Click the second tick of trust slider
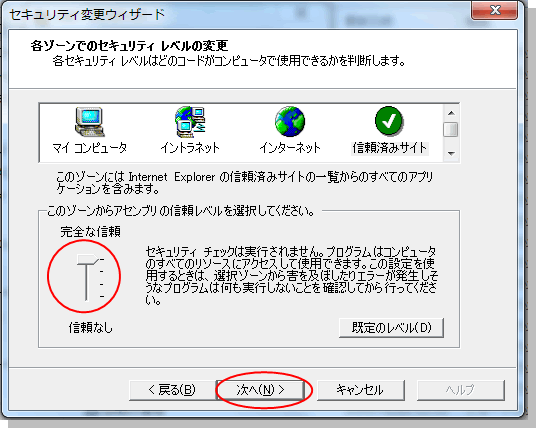 (102, 272)
